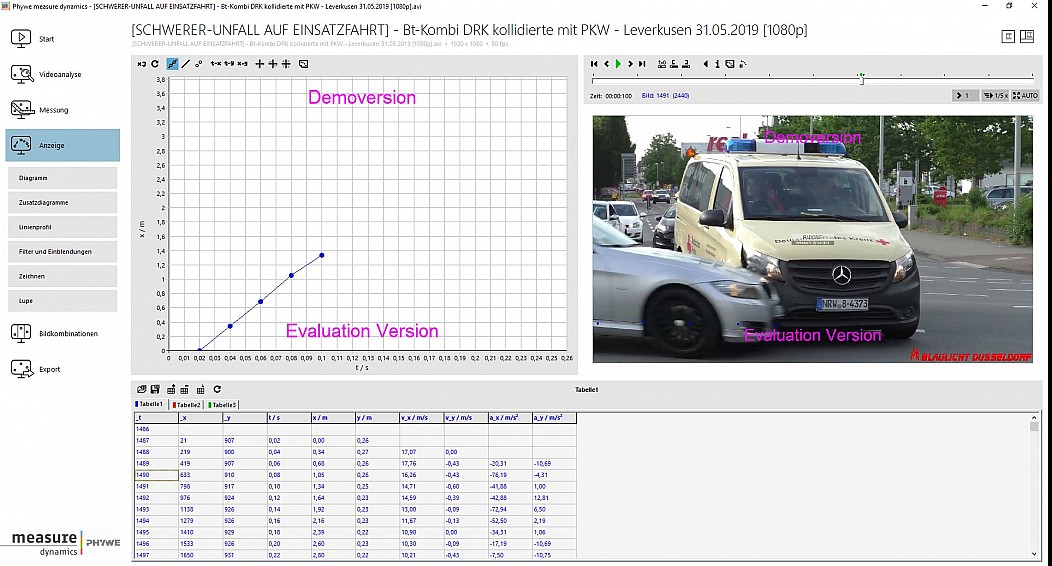The image size is (1052, 566).
Task: Click the table scrollbar up arrow
Action: point(1034,417)
